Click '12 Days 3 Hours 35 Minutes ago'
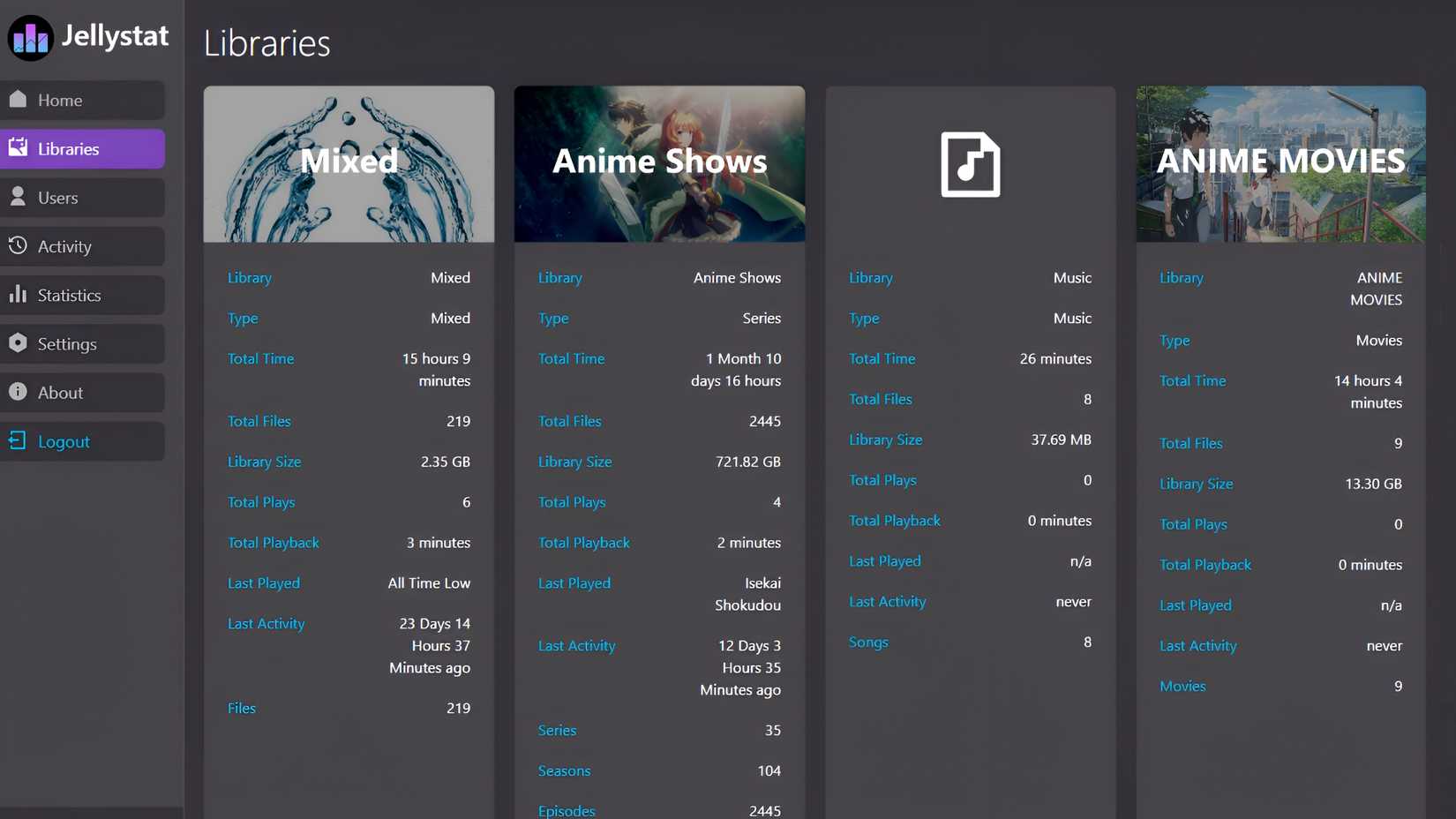The width and height of the screenshot is (1456, 819). tap(740, 668)
